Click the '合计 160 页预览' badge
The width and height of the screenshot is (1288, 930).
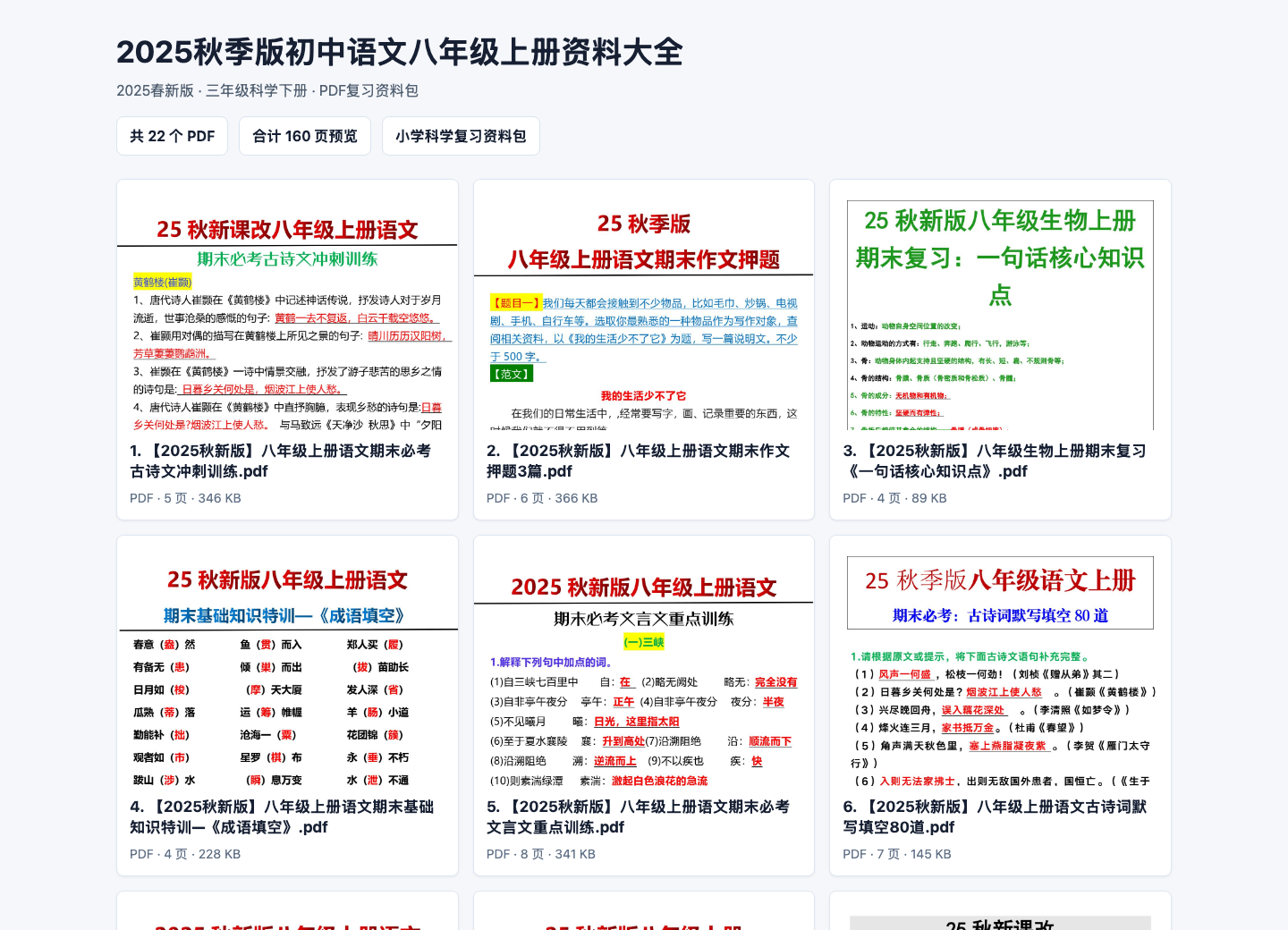[x=305, y=136]
